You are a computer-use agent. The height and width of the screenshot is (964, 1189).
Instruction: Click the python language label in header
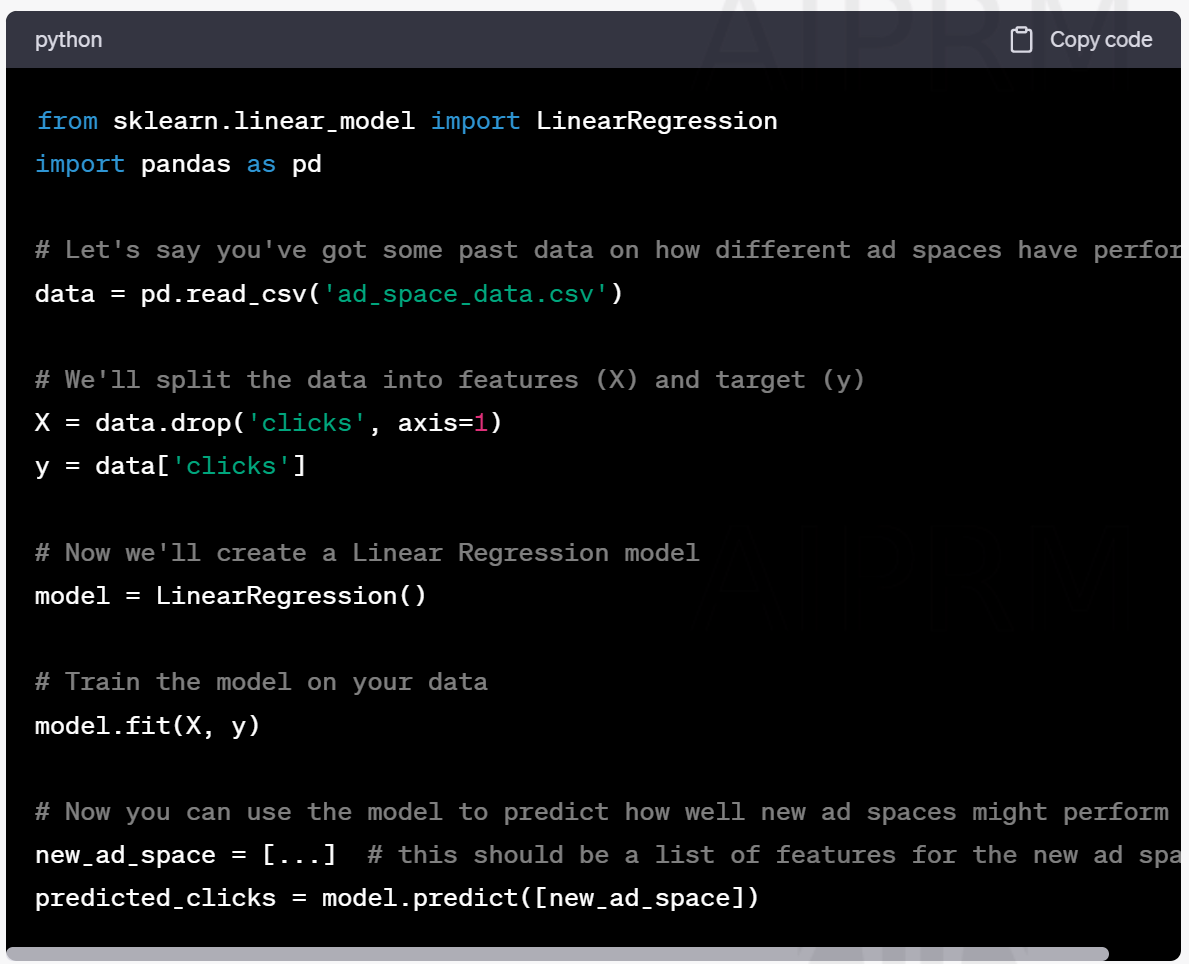tap(68, 40)
